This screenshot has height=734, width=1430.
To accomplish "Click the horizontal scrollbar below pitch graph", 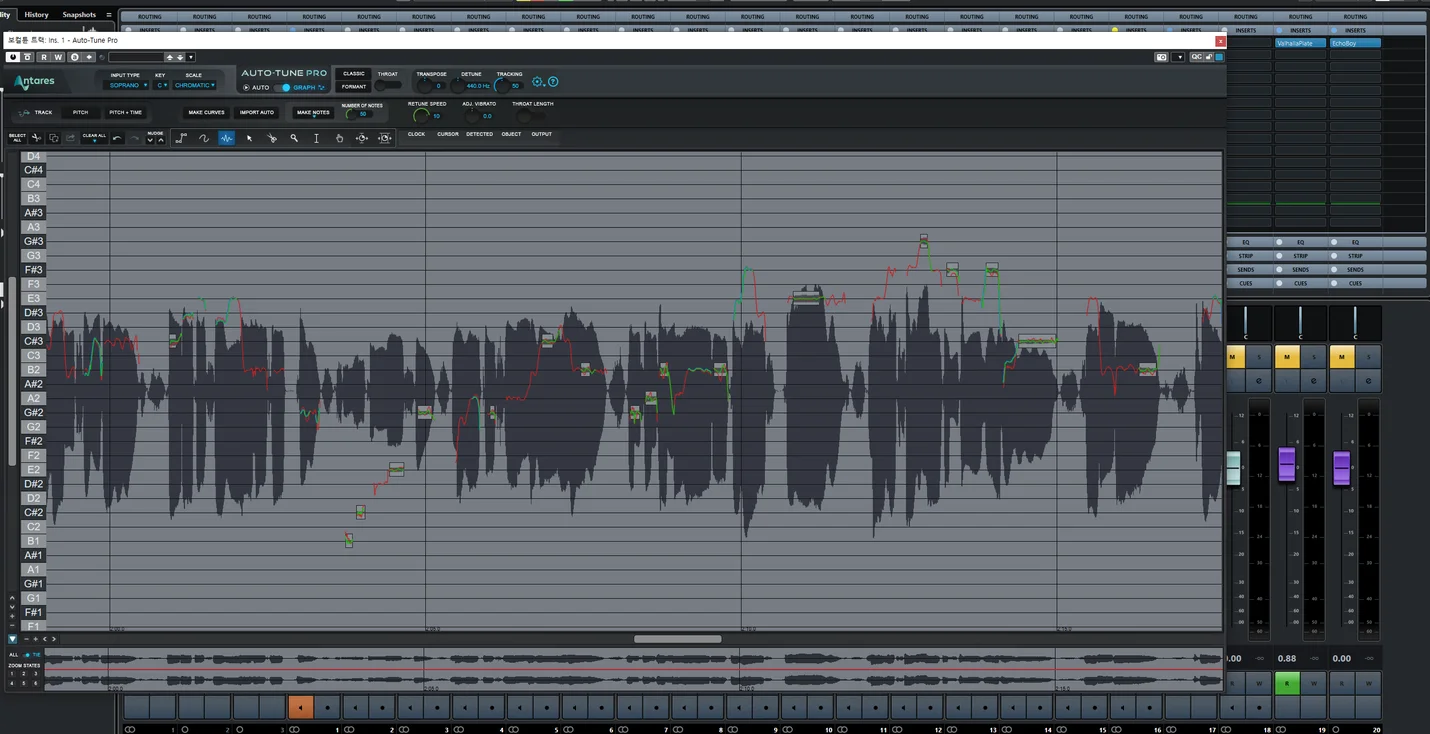I will pos(677,639).
